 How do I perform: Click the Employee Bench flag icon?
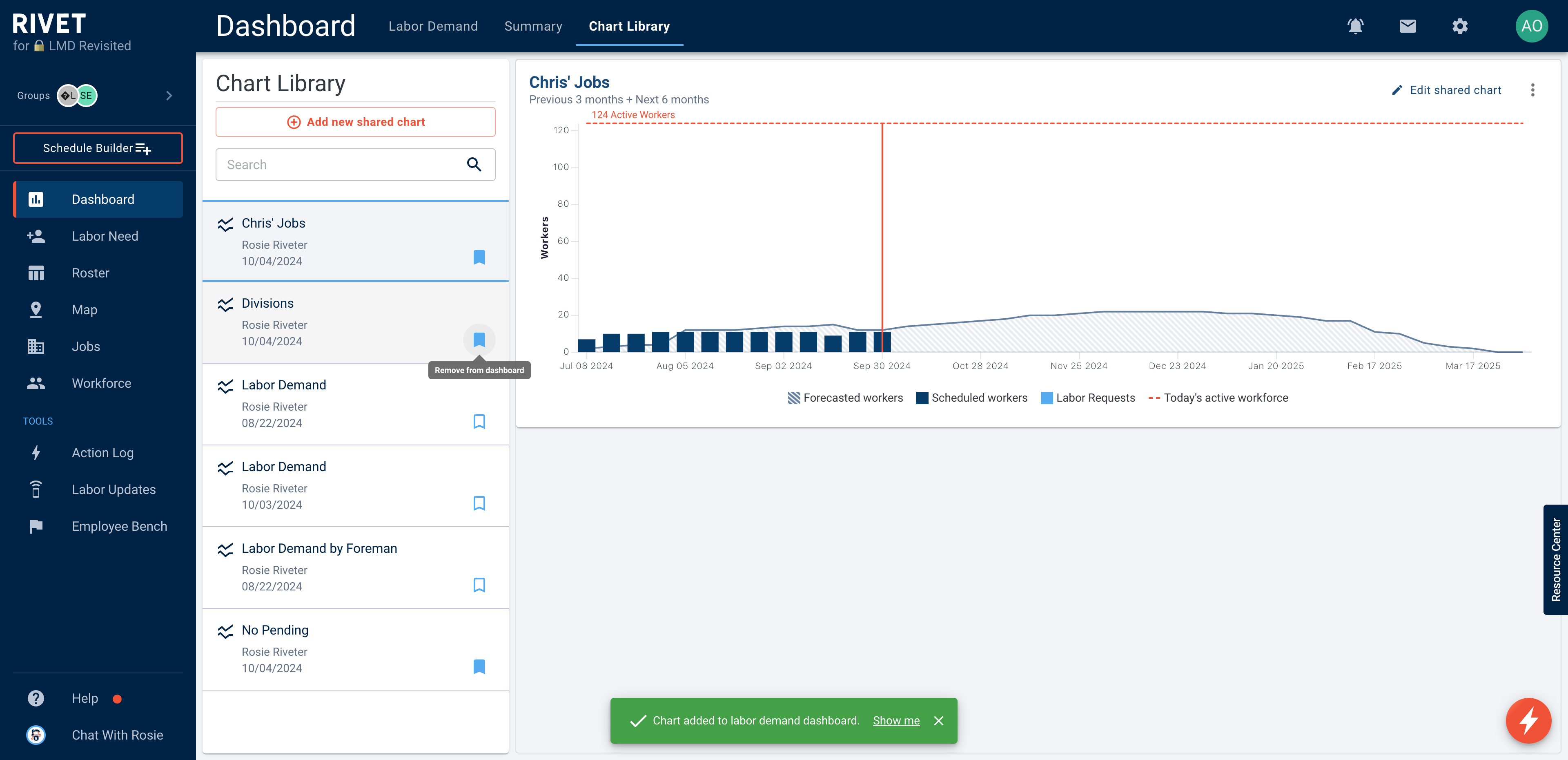pos(36,525)
